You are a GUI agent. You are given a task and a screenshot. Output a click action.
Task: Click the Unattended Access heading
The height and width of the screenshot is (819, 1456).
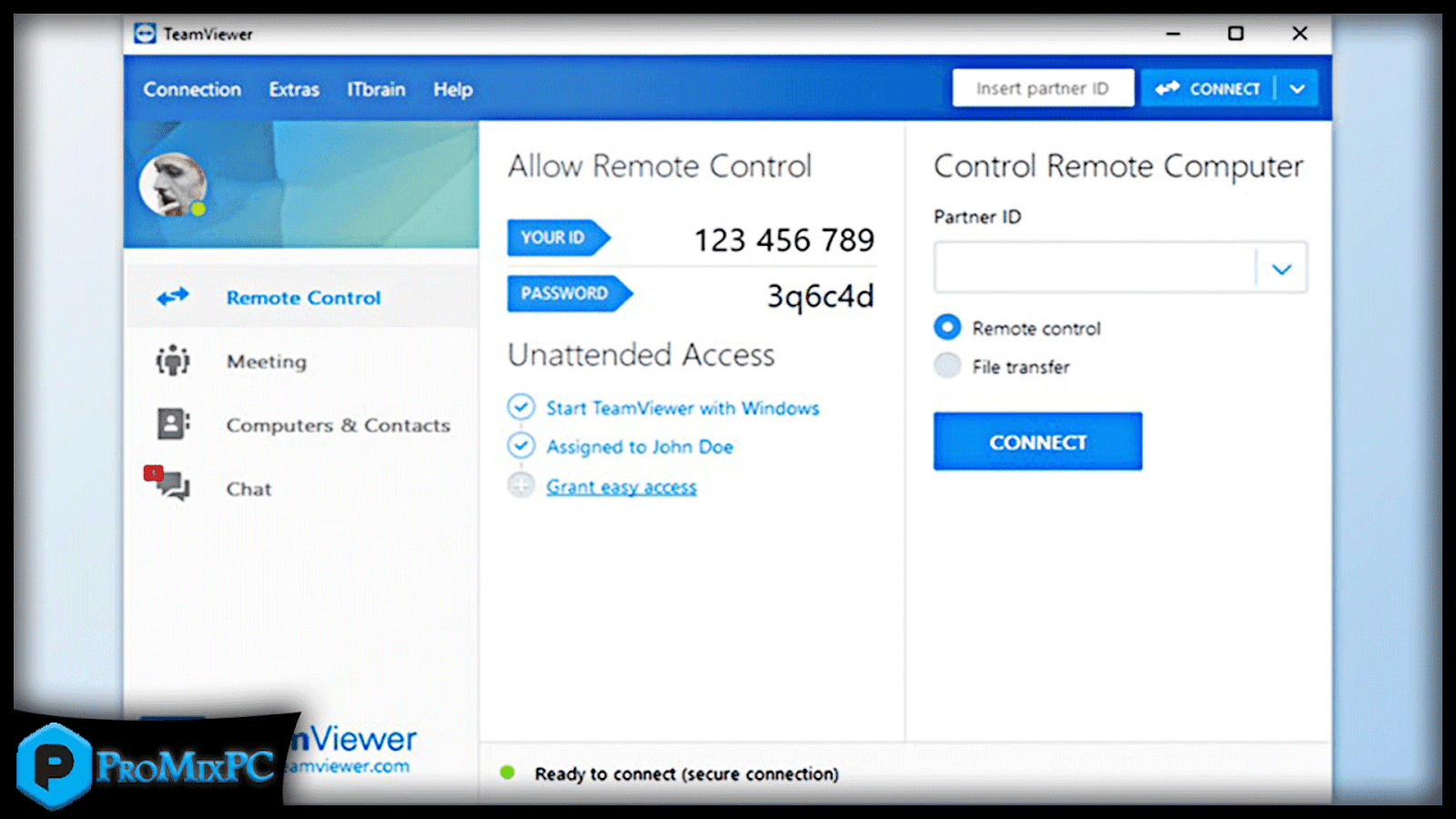(x=642, y=355)
